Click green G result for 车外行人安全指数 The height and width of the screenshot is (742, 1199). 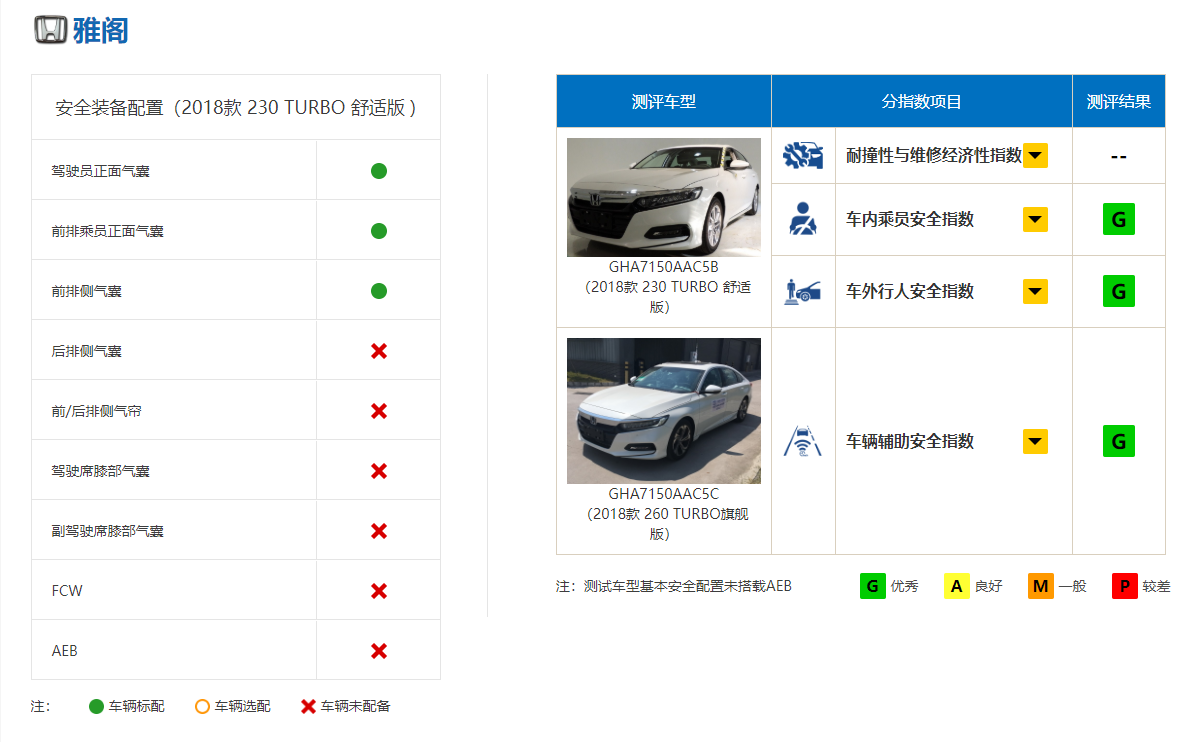point(1118,291)
